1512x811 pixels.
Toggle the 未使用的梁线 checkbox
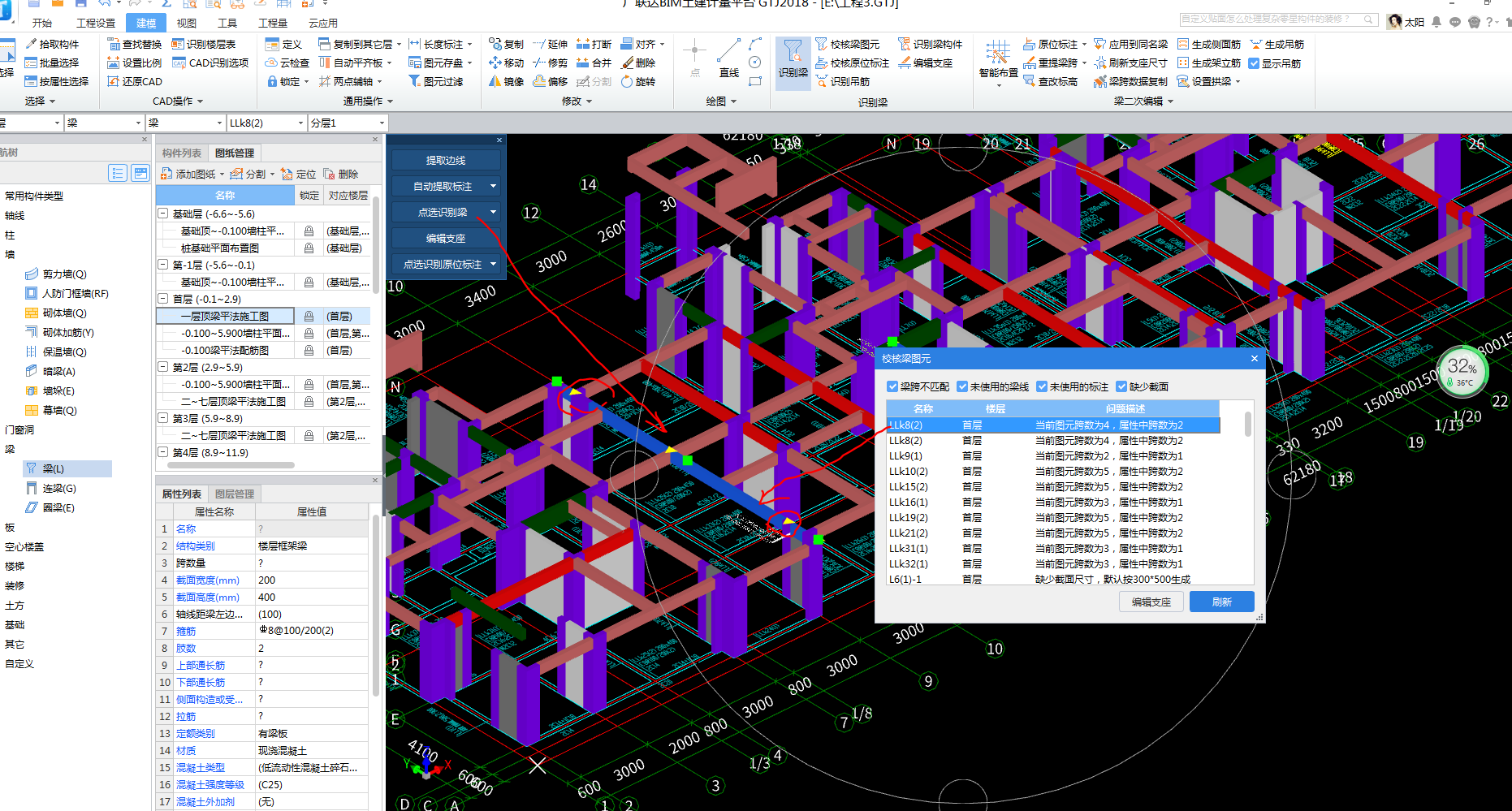tap(962, 386)
